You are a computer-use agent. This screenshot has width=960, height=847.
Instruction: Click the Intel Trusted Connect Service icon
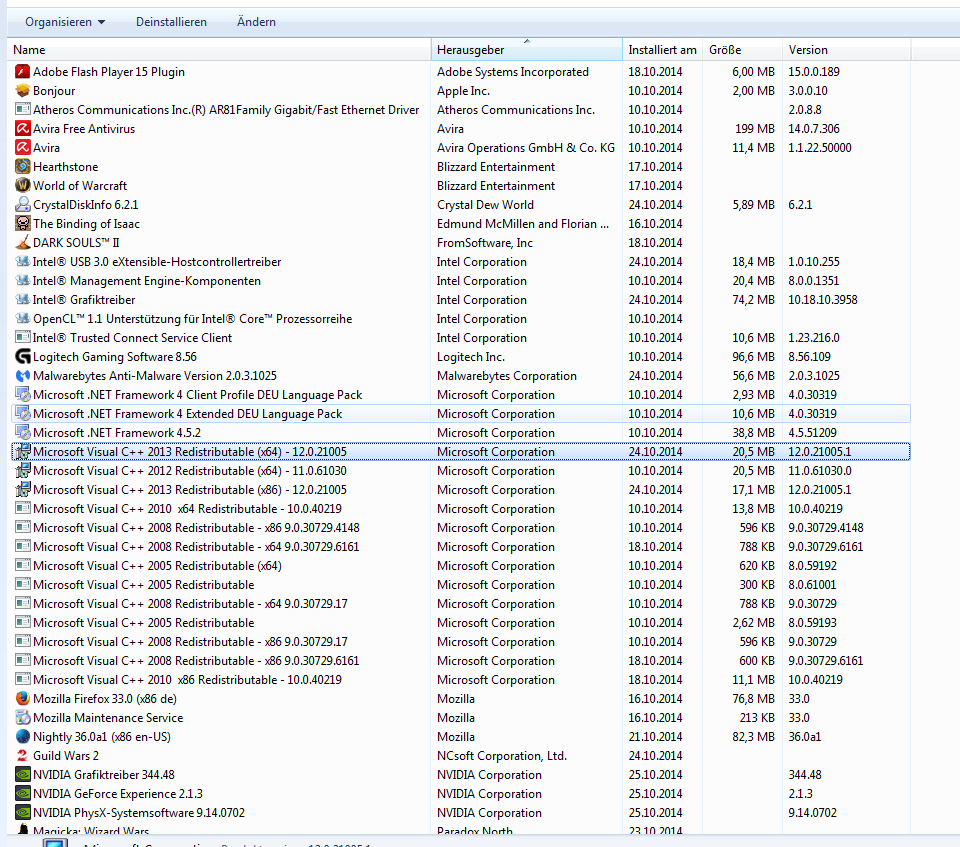pos(23,337)
